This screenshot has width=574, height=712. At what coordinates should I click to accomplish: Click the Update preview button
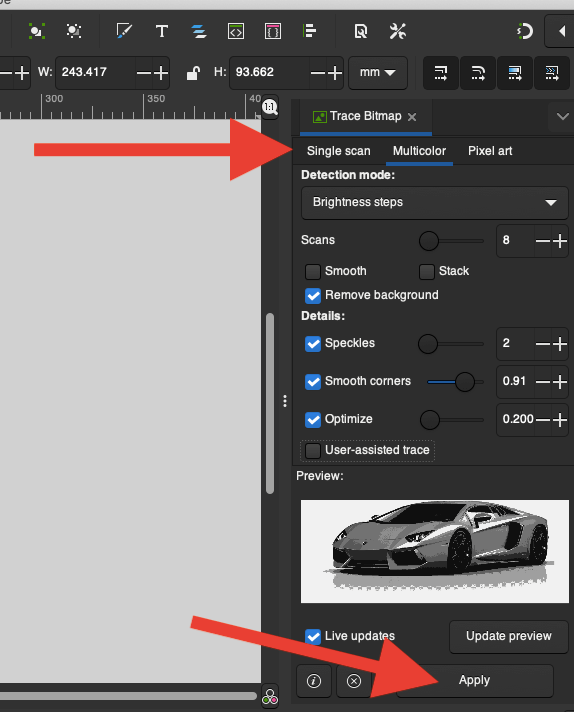coord(509,636)
